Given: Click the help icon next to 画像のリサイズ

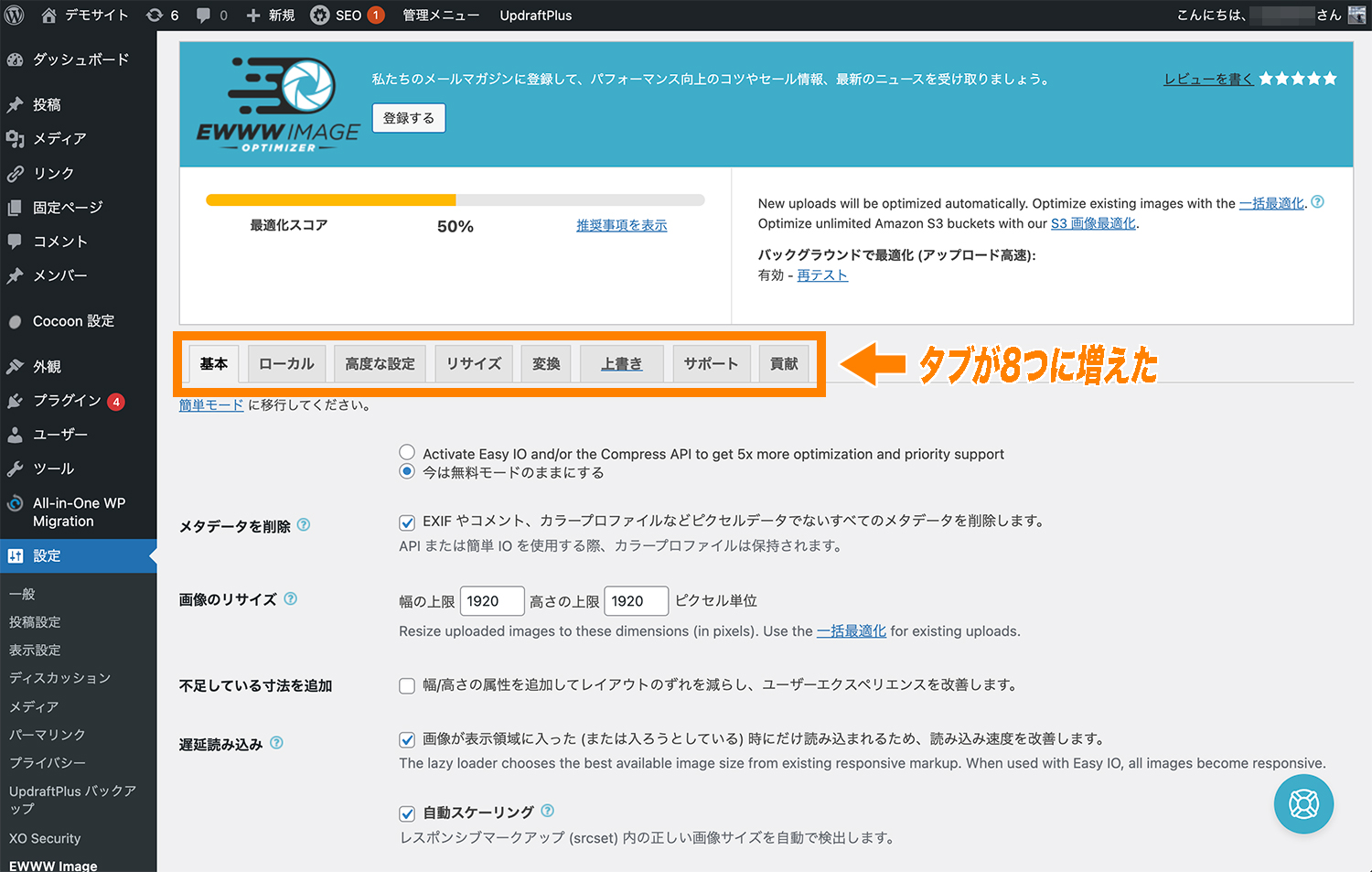Looking at the screenshot, I should pyautogui.click(x=290, y=597).
